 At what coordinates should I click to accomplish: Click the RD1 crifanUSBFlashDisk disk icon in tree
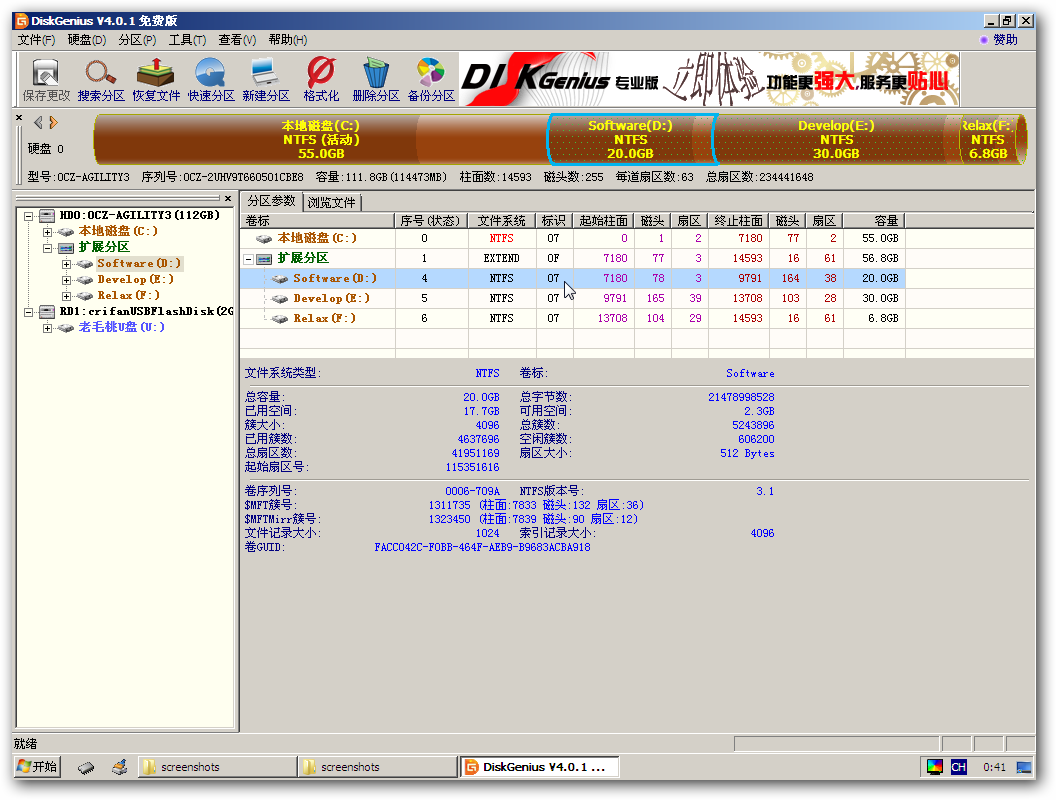[x=46, y=311]
